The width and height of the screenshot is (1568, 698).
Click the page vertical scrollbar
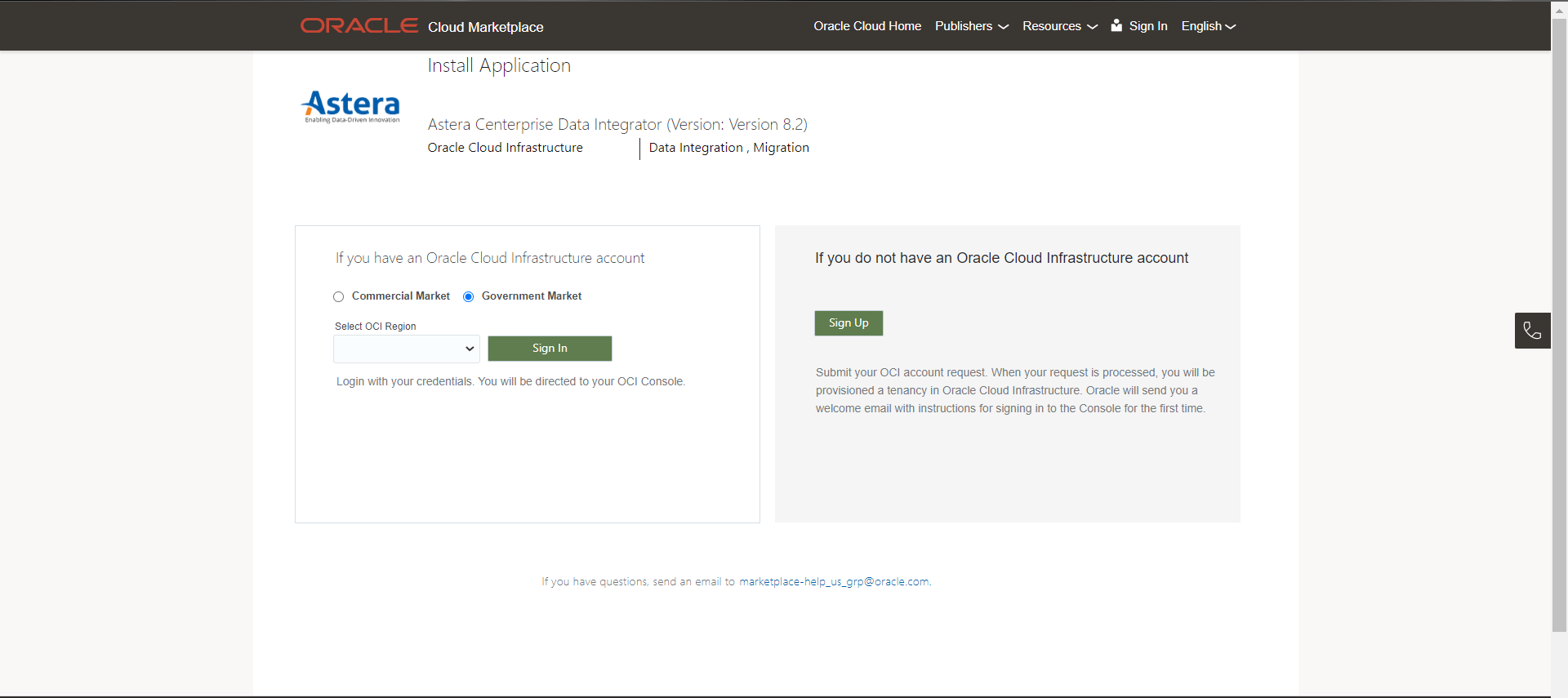coord(1559,327)
